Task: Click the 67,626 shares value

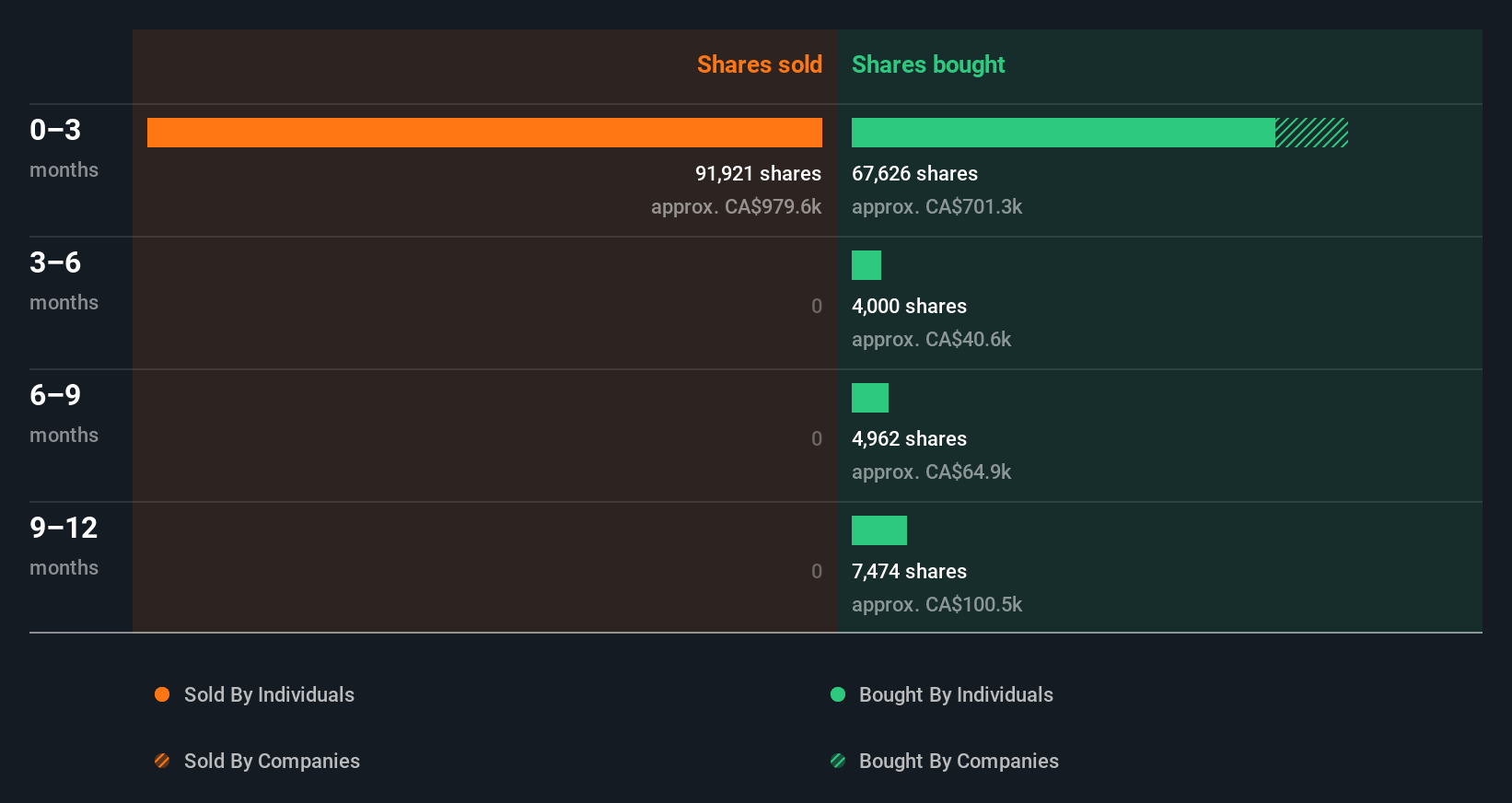Action: coord(914,173)
